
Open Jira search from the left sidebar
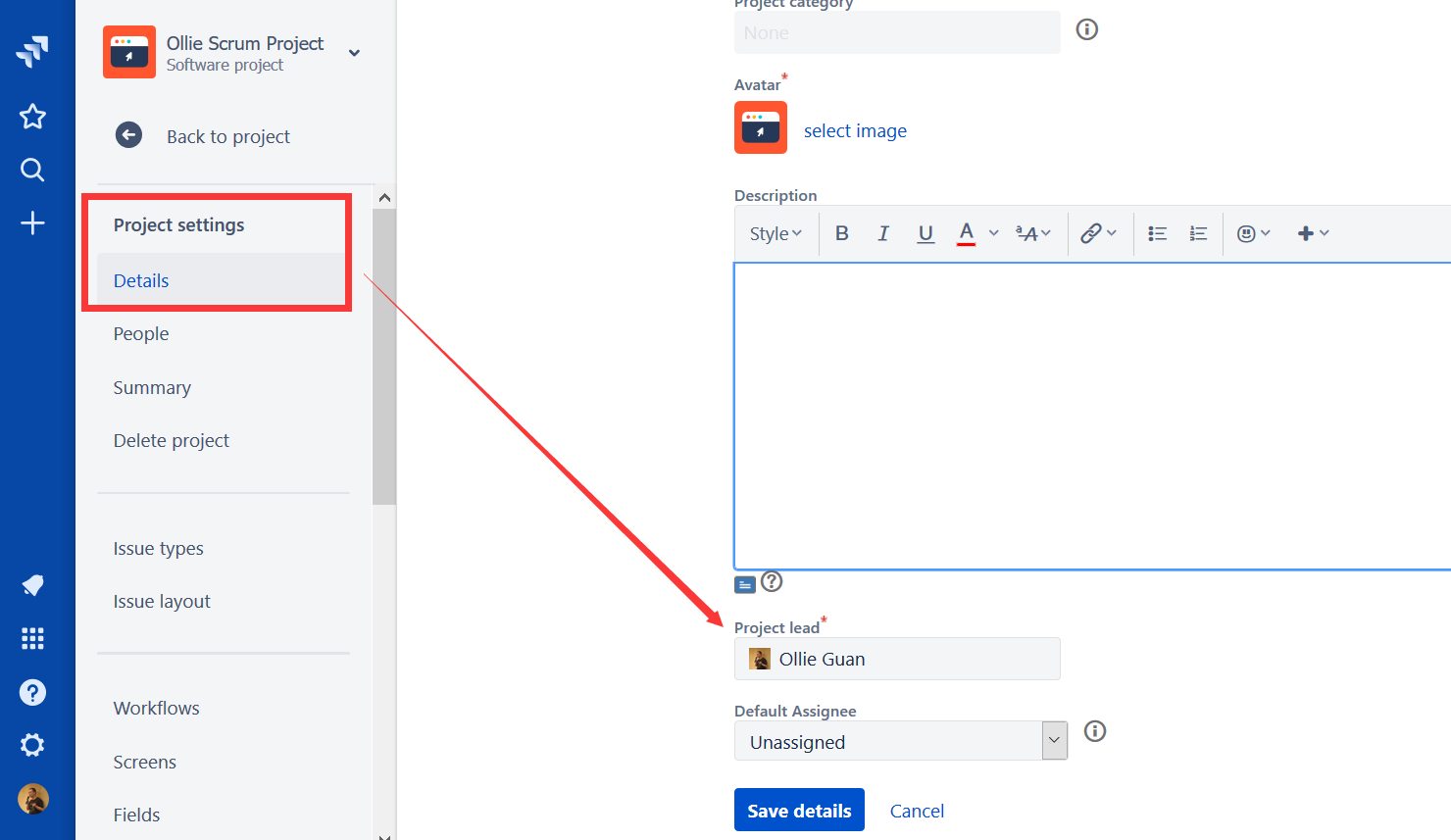(32, 169)
